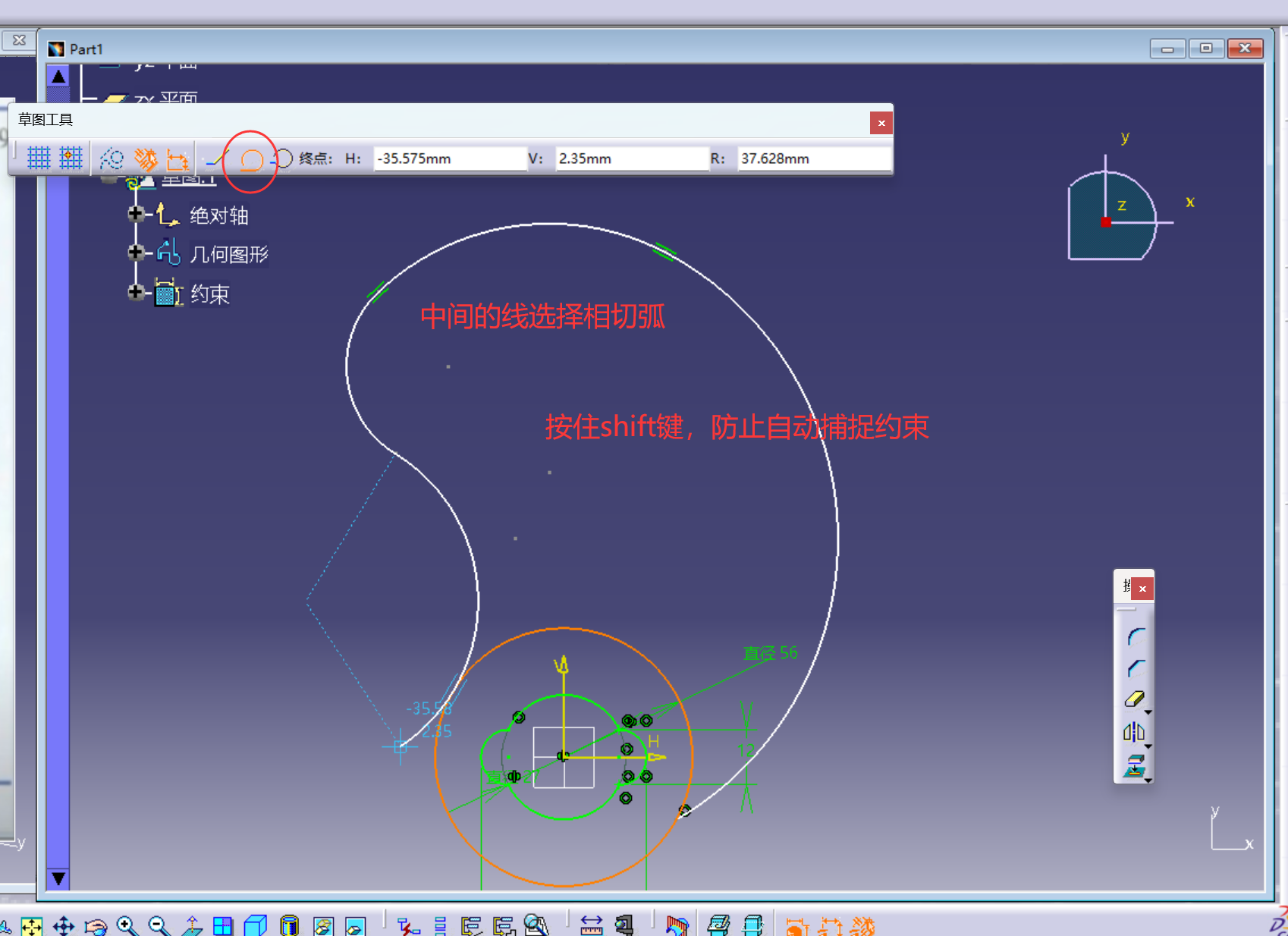Click the Isometric View cube icon
The height and width of the screenshot is (936, 1288).
(x=256, y=926)
